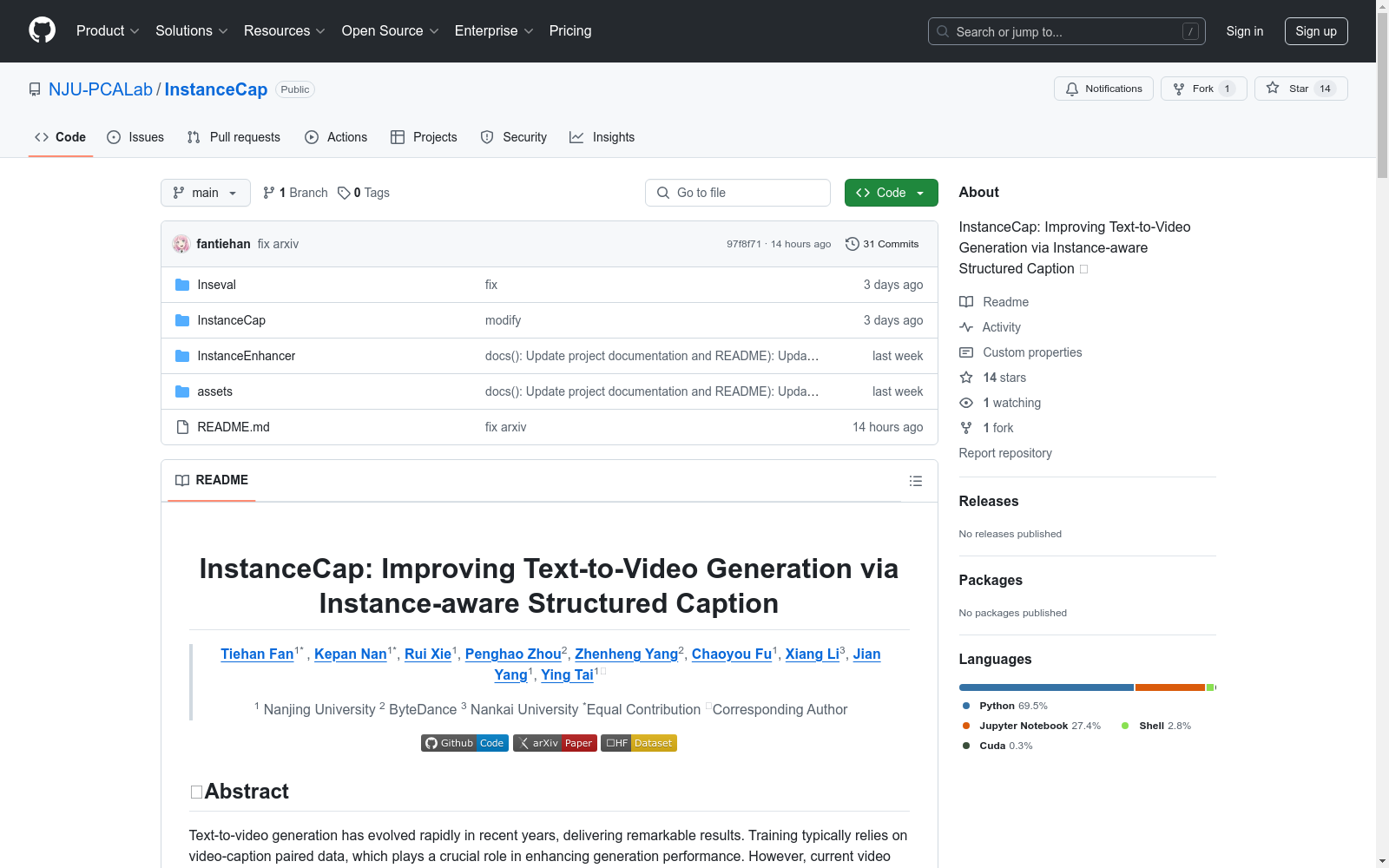Image resolution: width=1389 pixels, height=868 pixels.
Task: Open README outline list icon
Action: click(x=915, y=481)
